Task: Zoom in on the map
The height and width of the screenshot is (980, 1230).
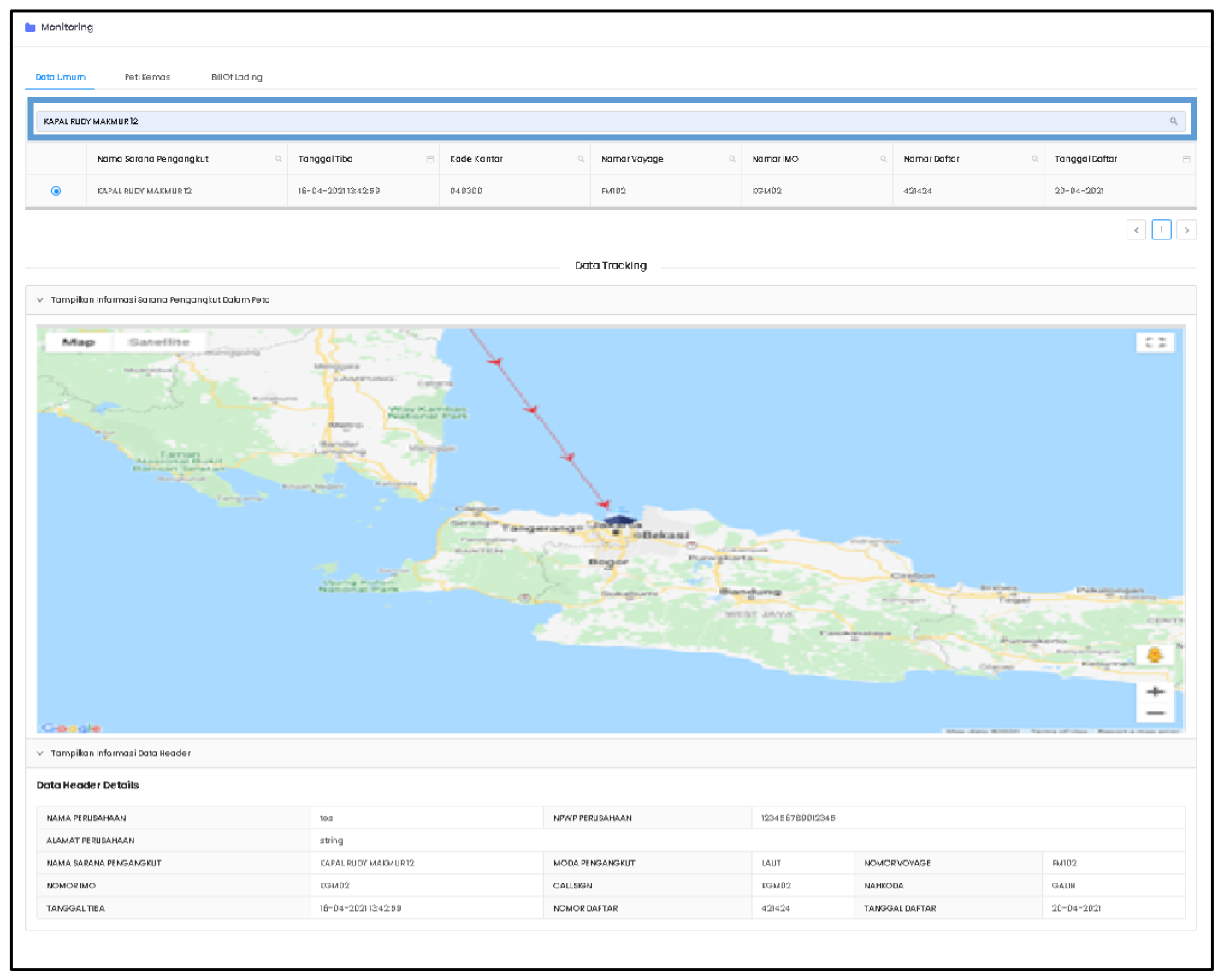Action: click(x=1155, y=691)
